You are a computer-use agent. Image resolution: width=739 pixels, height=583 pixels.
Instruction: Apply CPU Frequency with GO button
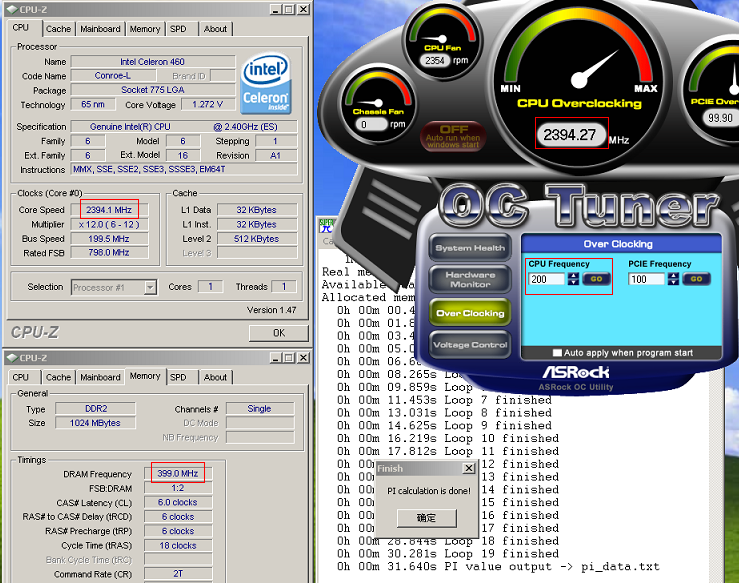tap(596, 279)
